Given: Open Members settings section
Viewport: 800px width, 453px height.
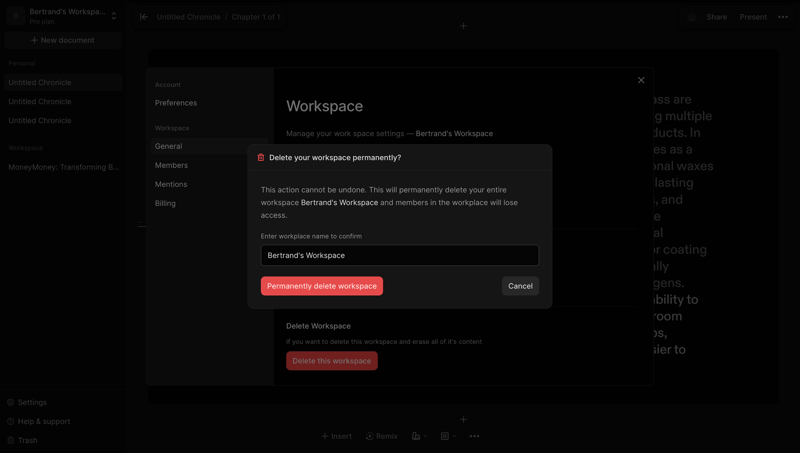Looking at the screenshot, I should 209,165.
